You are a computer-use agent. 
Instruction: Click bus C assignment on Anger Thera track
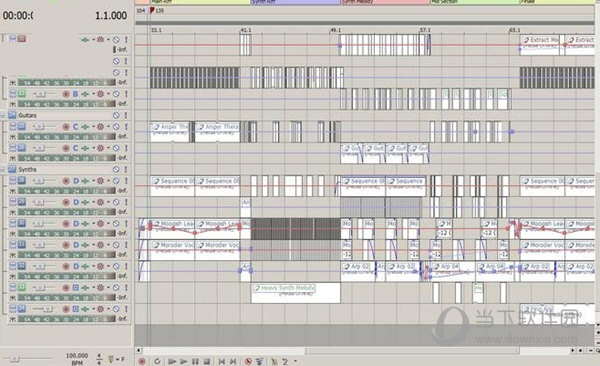click(75, 127)
